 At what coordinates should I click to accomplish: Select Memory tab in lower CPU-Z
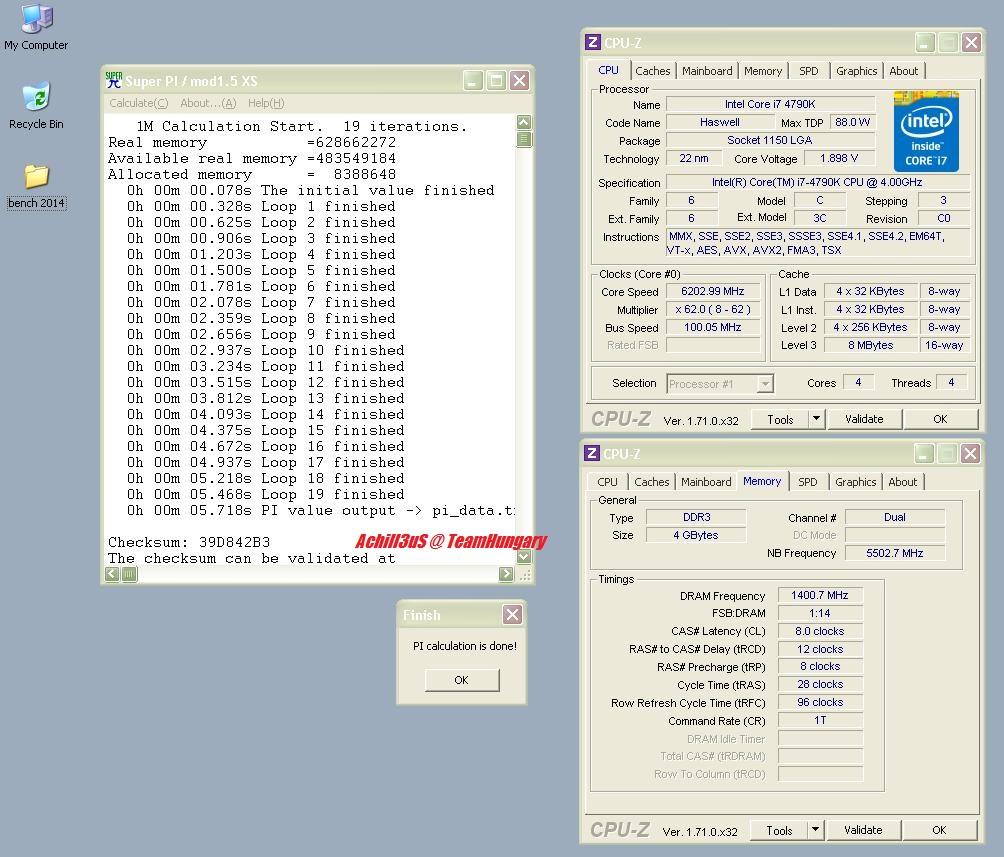(762, 481)
